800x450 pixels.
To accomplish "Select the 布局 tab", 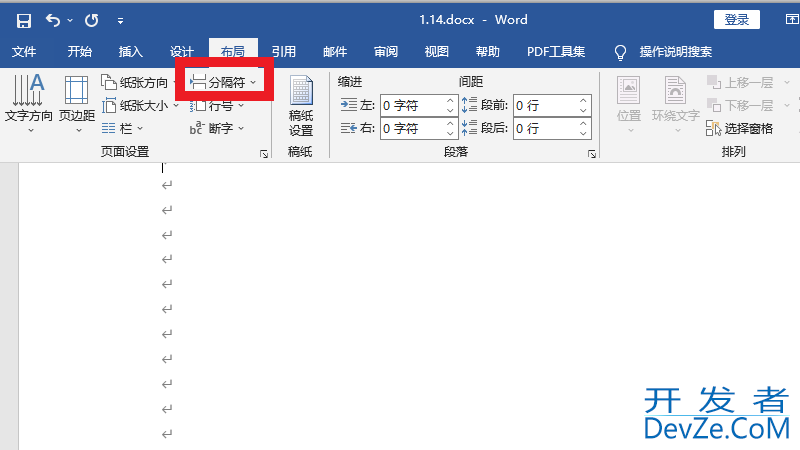I will 233,52.
